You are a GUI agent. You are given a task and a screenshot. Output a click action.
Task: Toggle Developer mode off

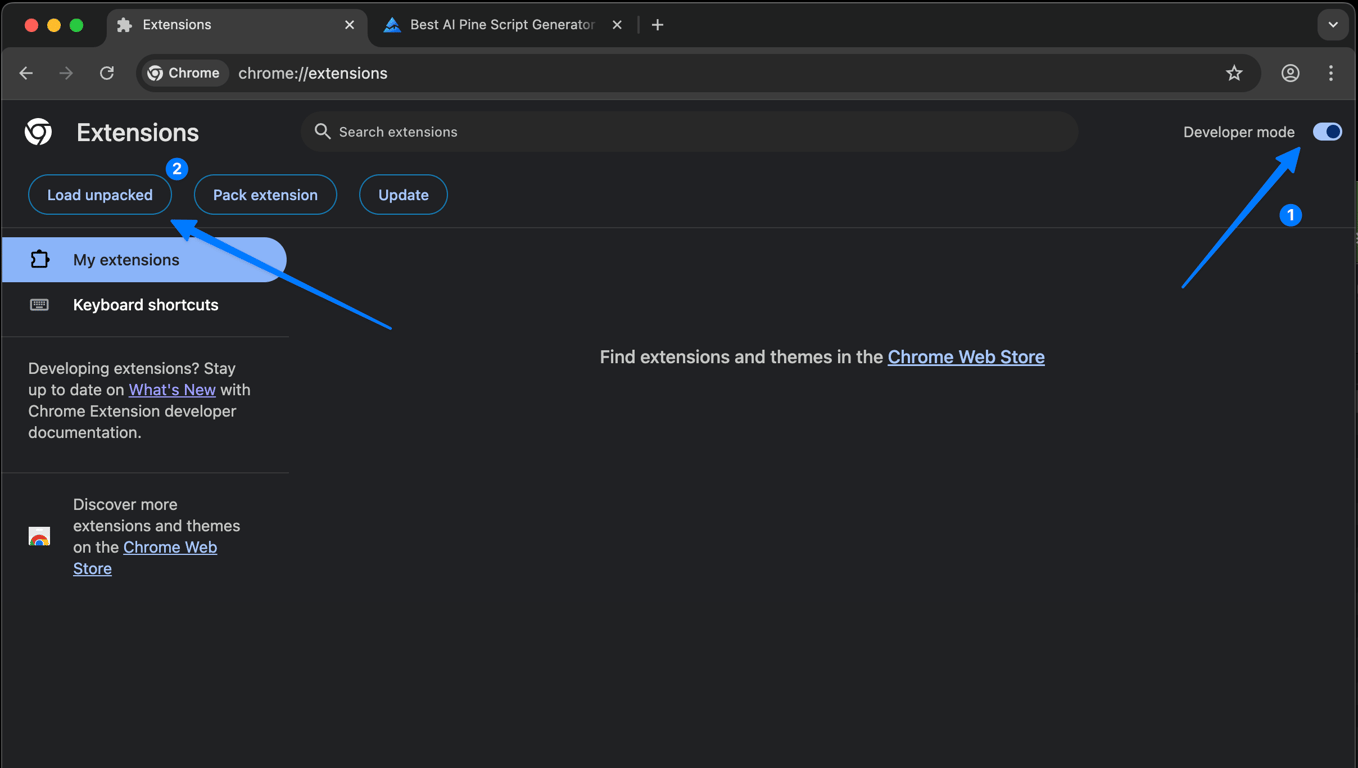pyautogui.click(x=1327, y=132)
